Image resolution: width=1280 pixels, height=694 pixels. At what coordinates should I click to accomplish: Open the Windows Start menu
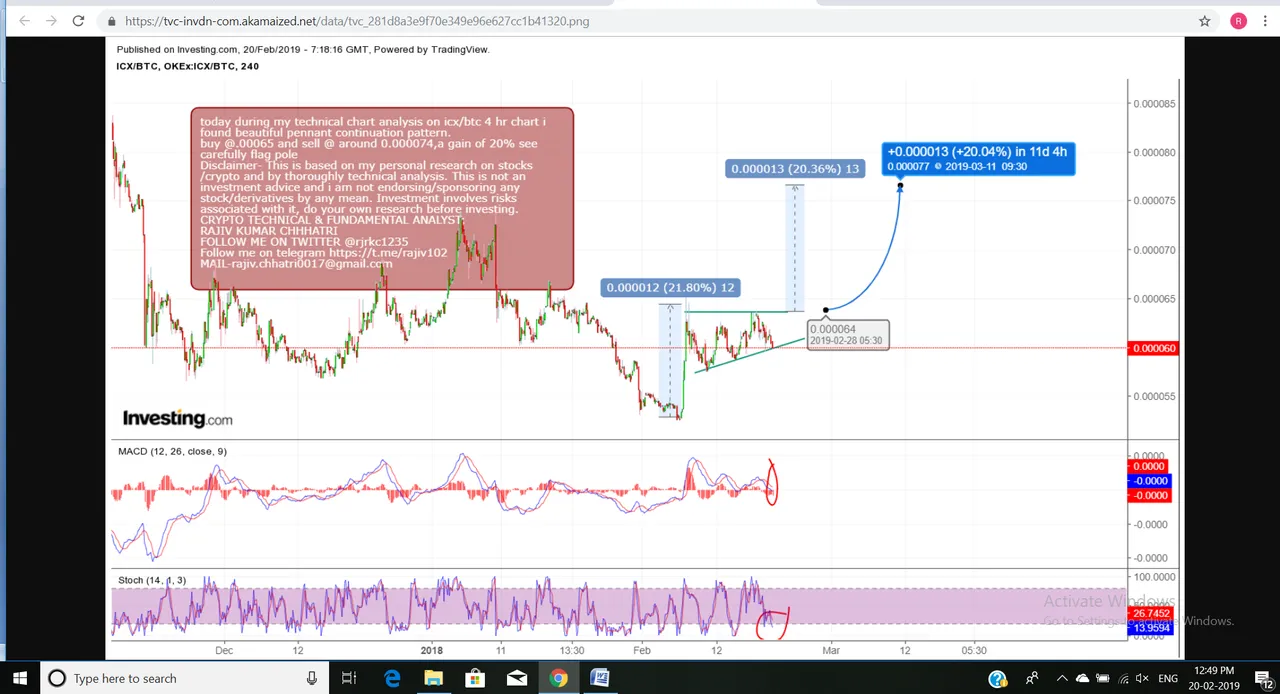pos(20,678)
